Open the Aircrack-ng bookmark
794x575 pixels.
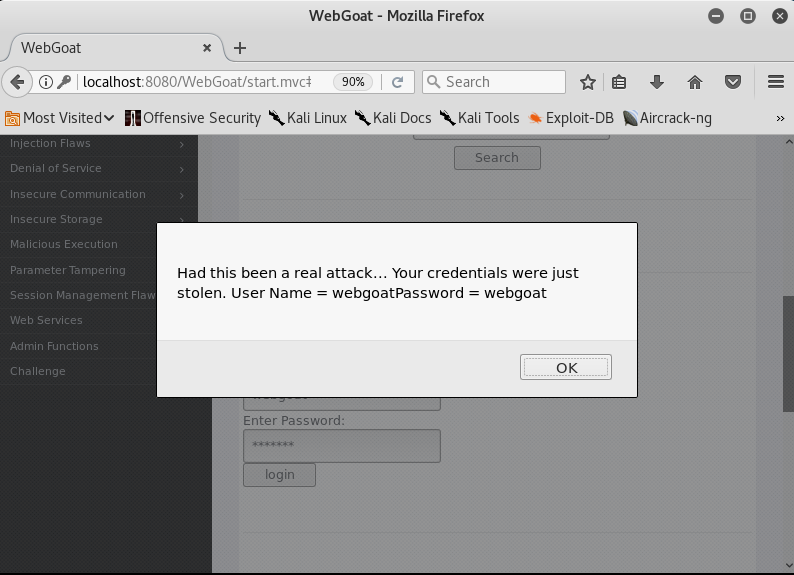click(667, 118)
